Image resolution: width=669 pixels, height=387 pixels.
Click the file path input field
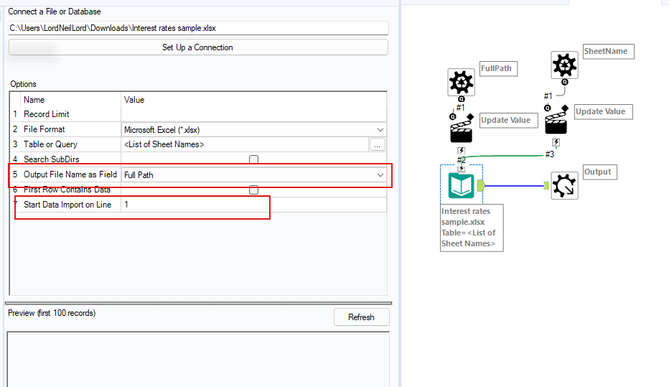pyautogui.click(x=198, y=28)
